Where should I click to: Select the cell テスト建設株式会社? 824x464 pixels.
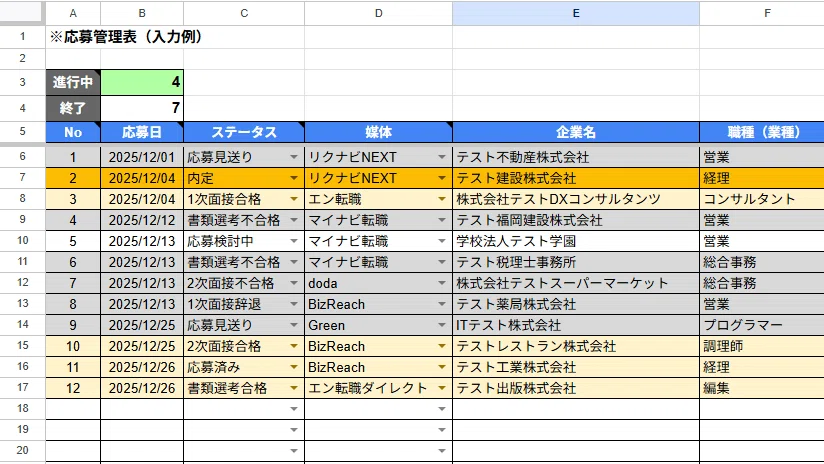[x=576, y=178]
